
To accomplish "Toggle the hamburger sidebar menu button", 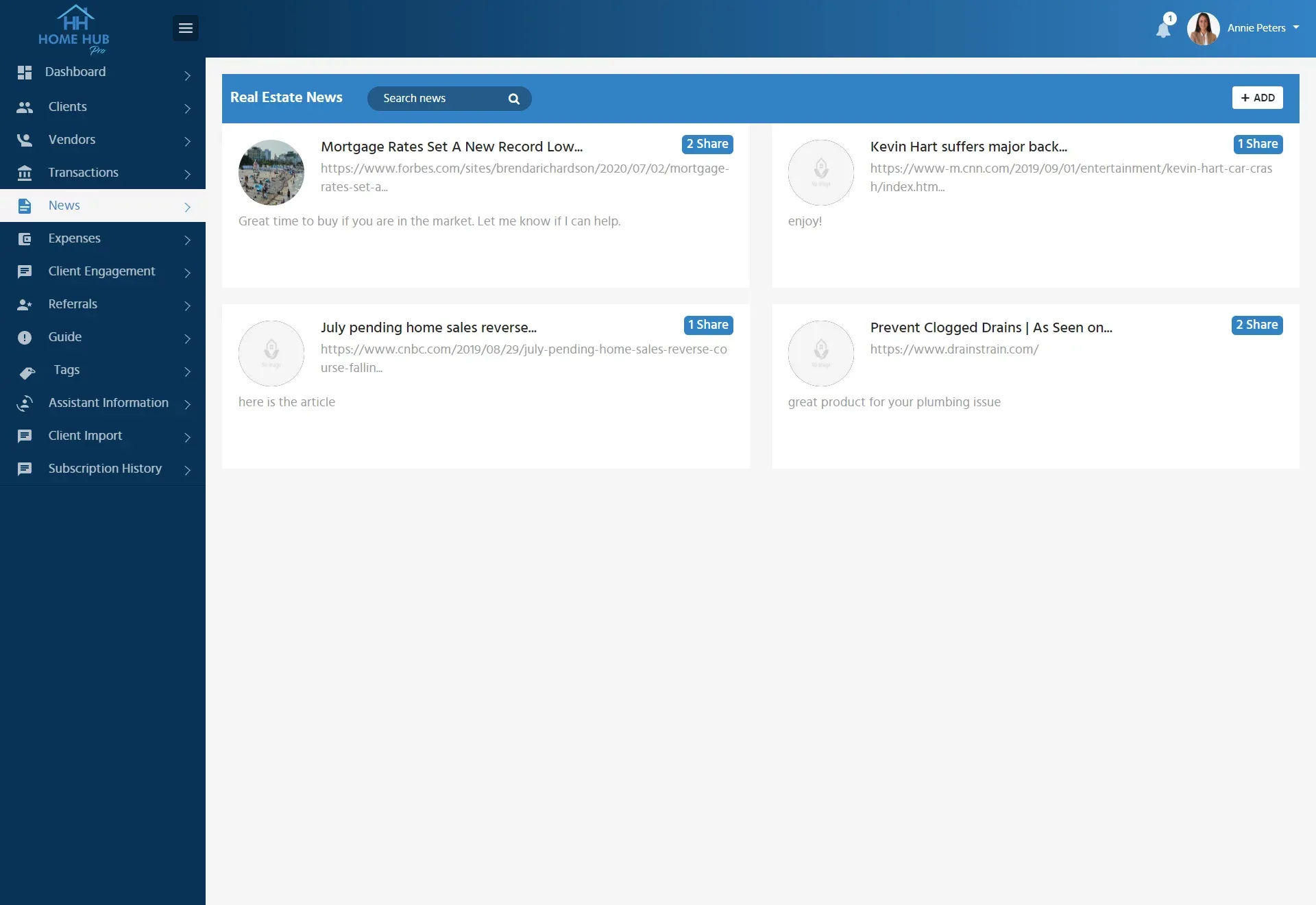I will 186,28.
